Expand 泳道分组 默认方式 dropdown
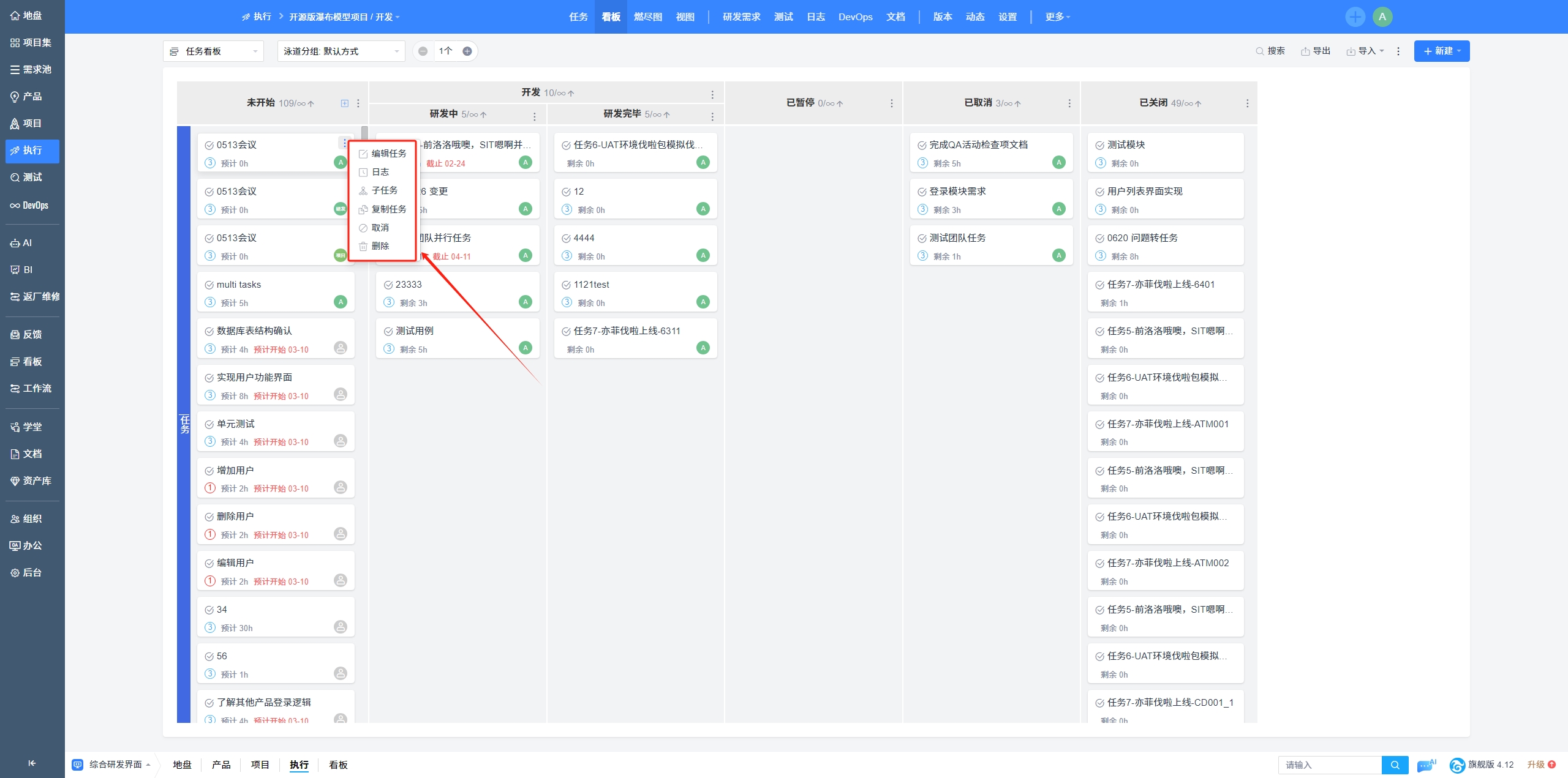The height and width of the screenshot is (778, 1568). 341,51
